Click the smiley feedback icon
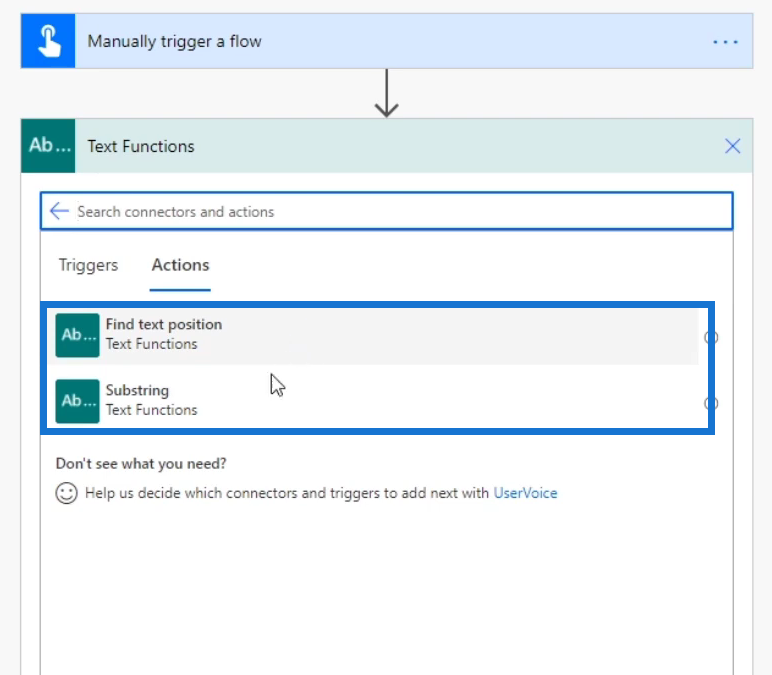This screenshot has width=772, height=675. click(x=66, y=493)
